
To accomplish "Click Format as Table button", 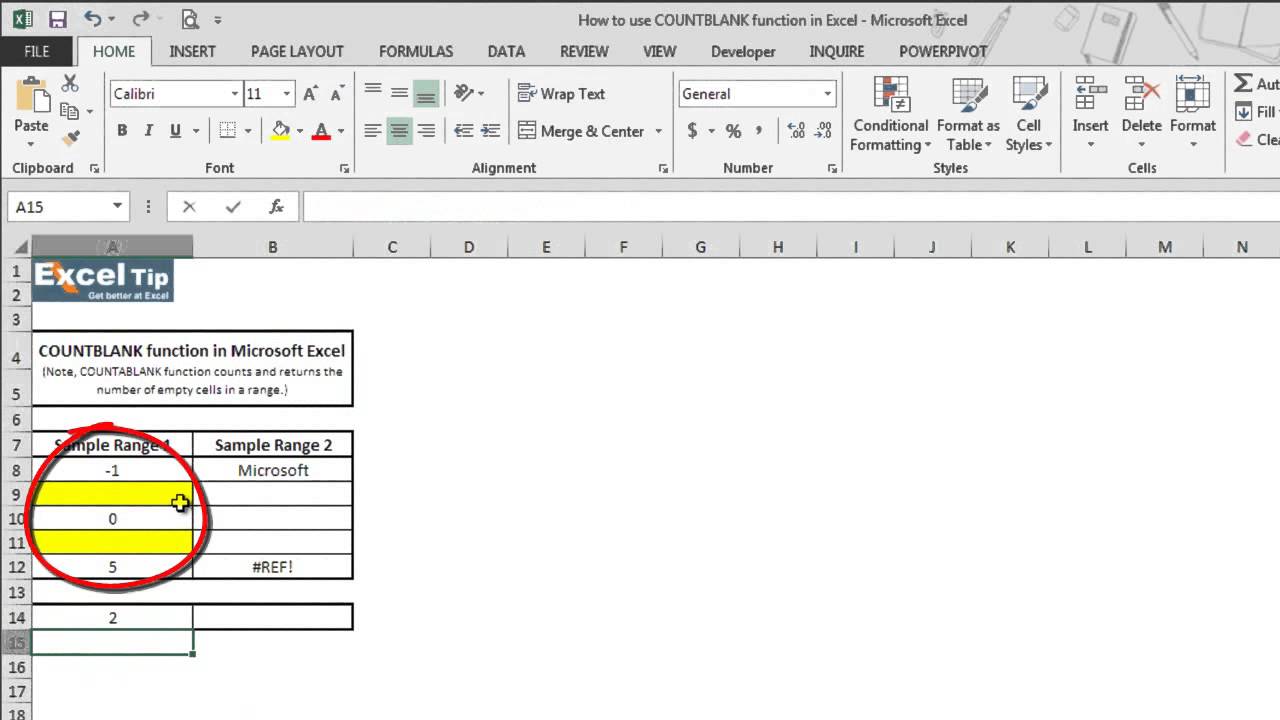I will 968,114.
